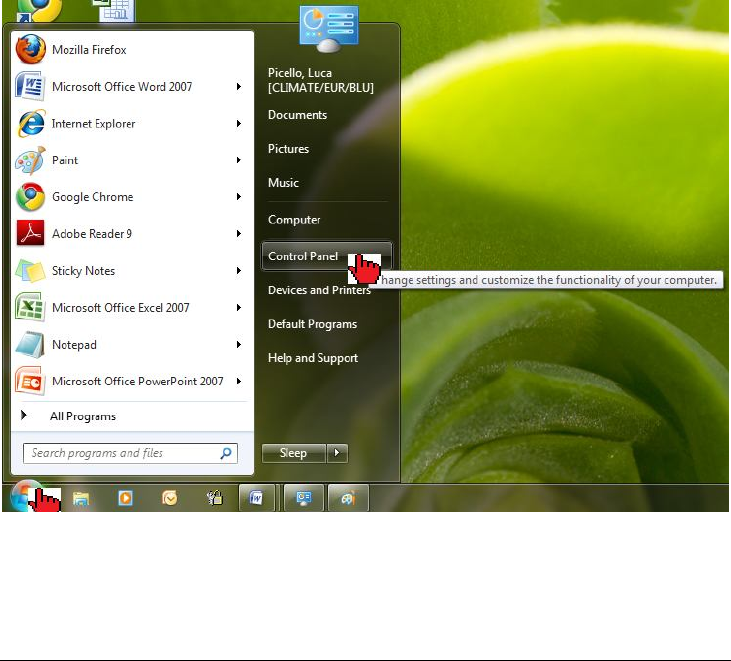Open Devices and Printers
The width and height of the screenshot is (731, 661).
pyautogui.click(x=318, y=290)
